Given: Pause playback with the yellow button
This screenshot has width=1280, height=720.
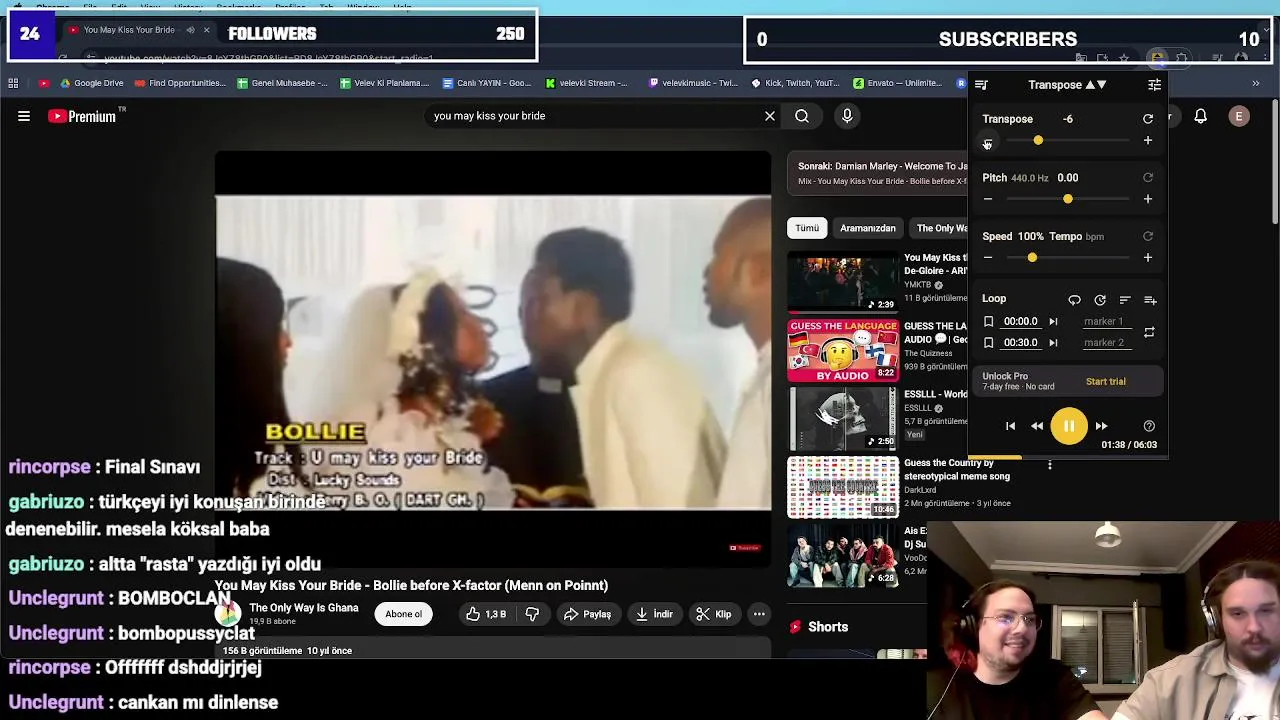Looking at the screenshot, I should pyautogui.click(x=1069, y=427).
